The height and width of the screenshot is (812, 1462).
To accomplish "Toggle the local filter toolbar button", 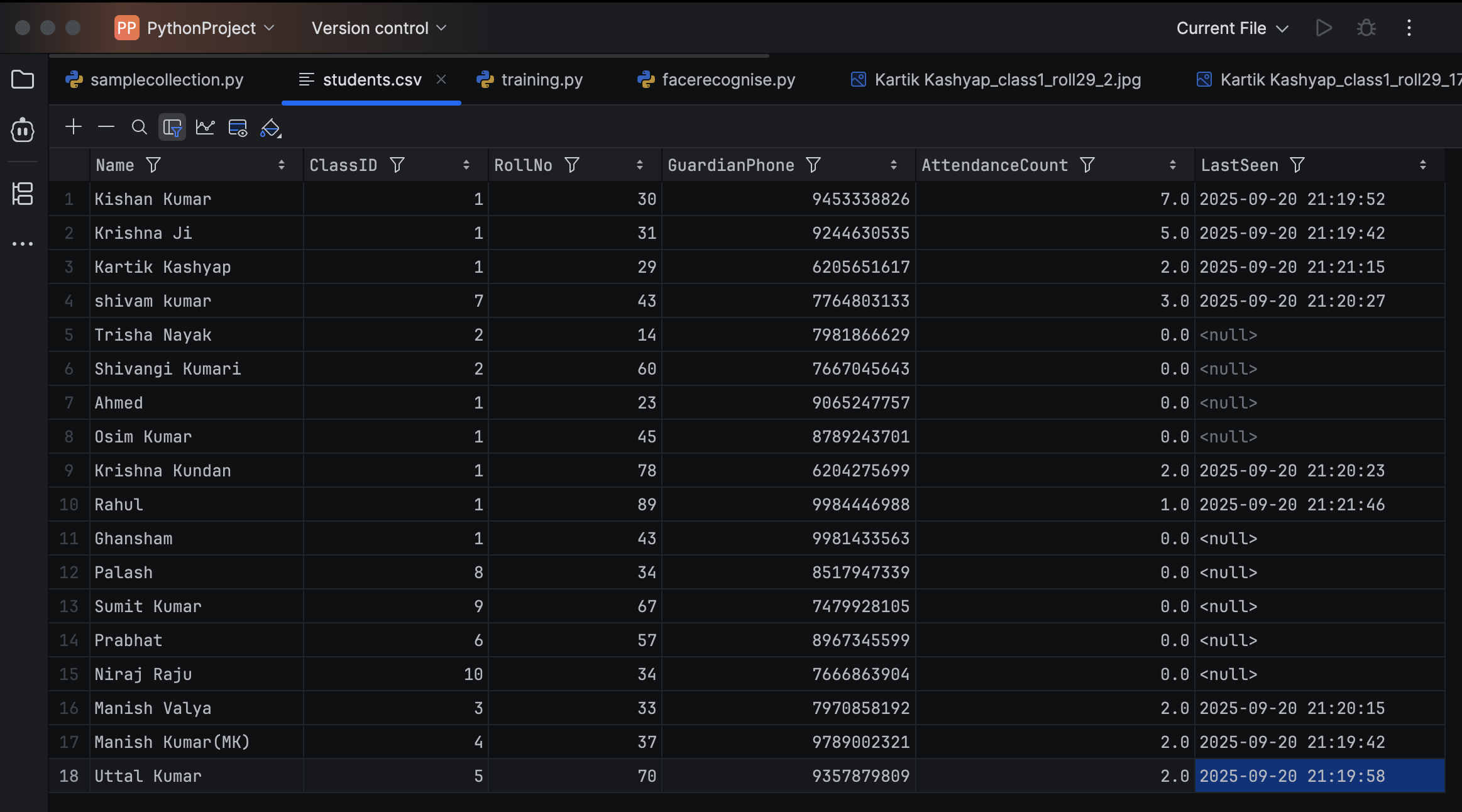I will (x=172, y=128).
